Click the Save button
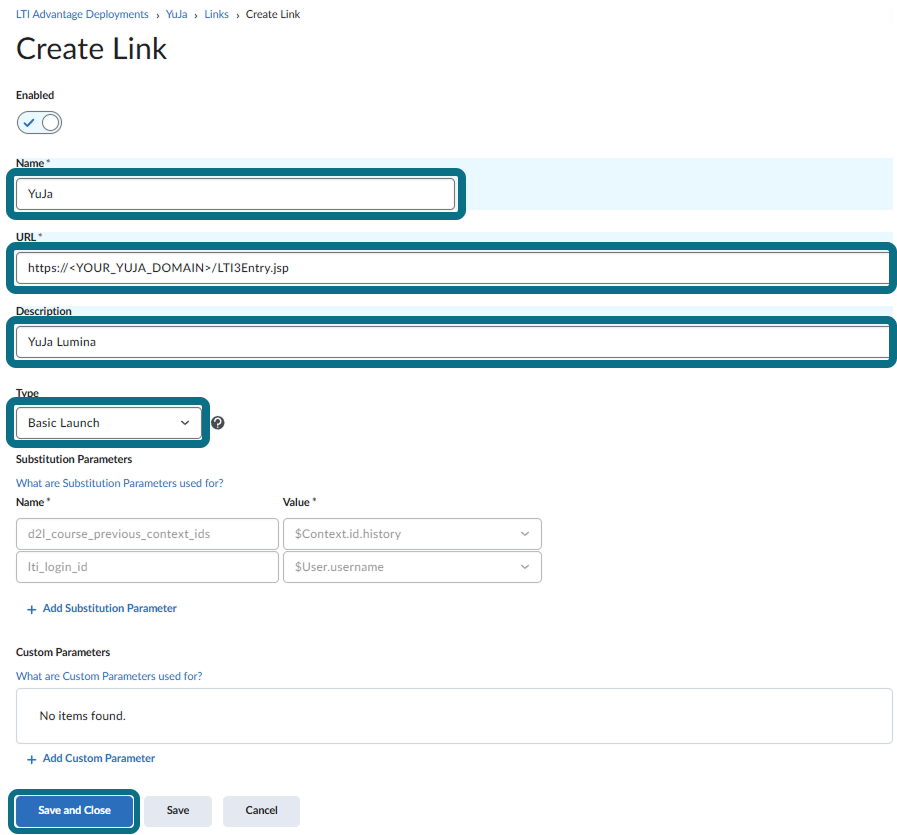Image resolution: width=897 pixels, height=835 pixels. pyautogui.click(x=178, y=810)
